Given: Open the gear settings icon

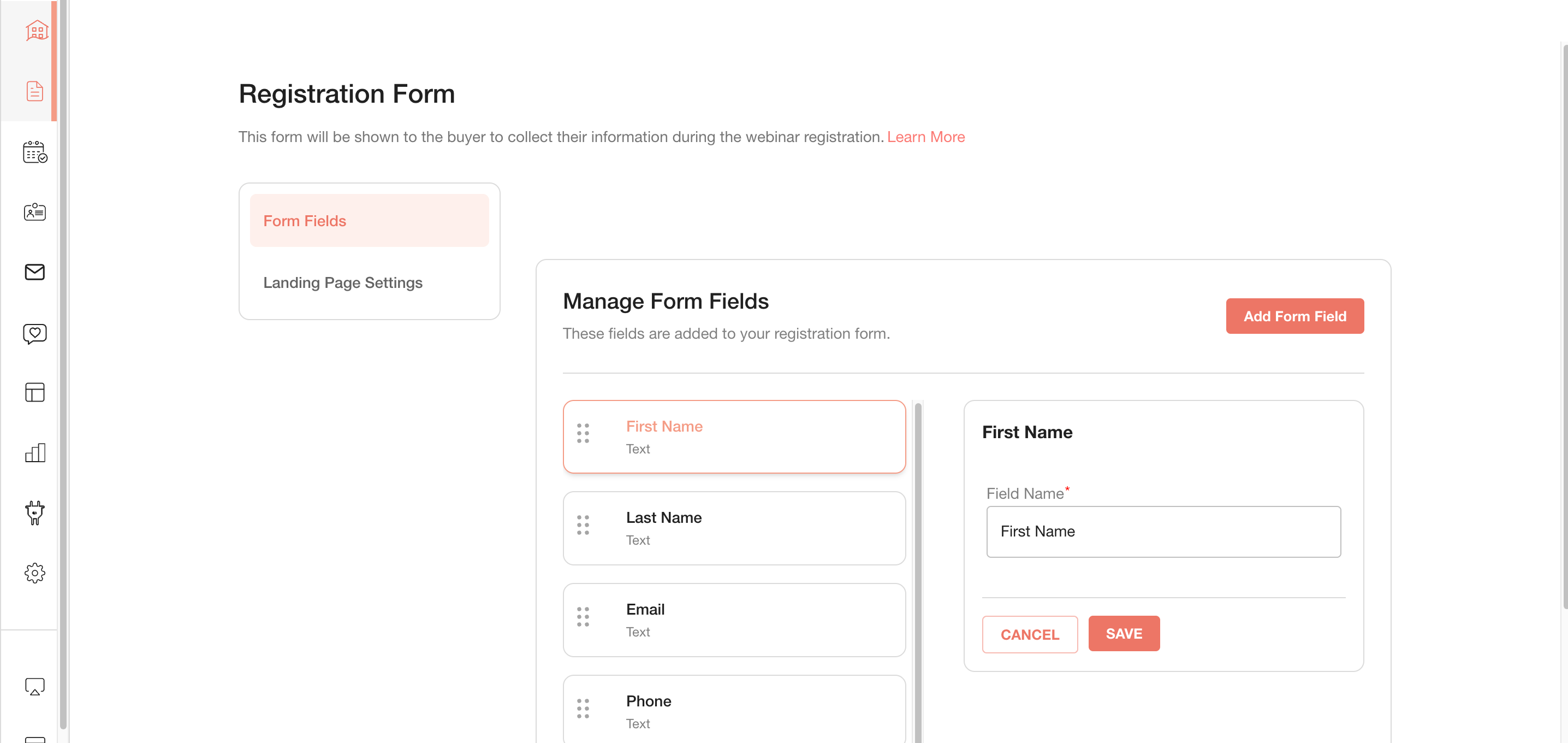Looking at the screenshot, I should 35,573.
